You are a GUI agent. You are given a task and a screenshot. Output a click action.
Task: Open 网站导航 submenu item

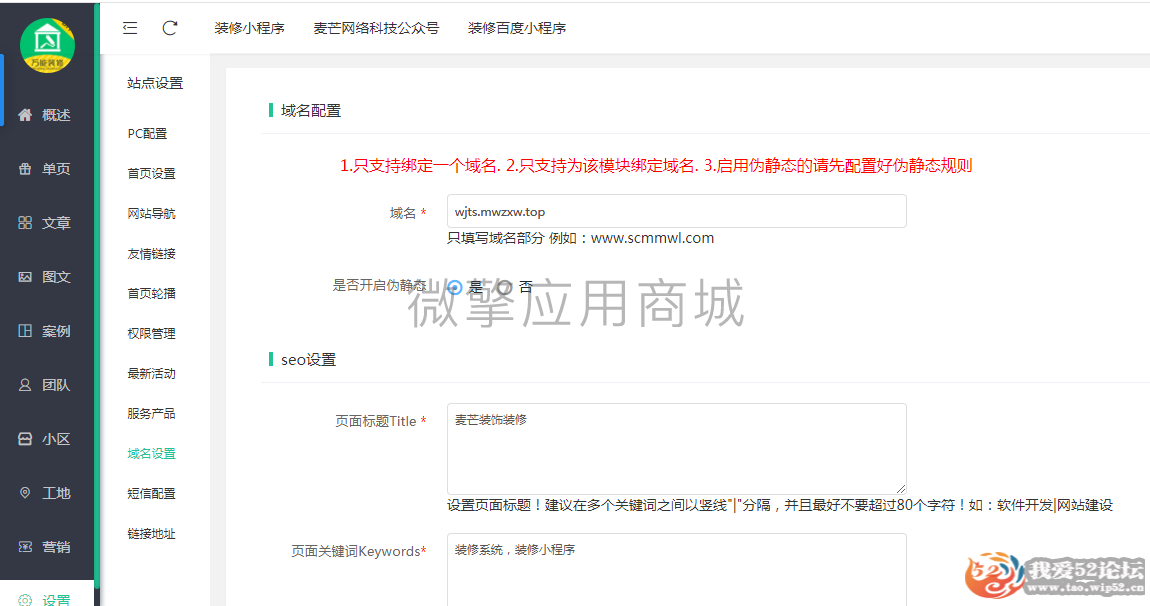[151, 213]
